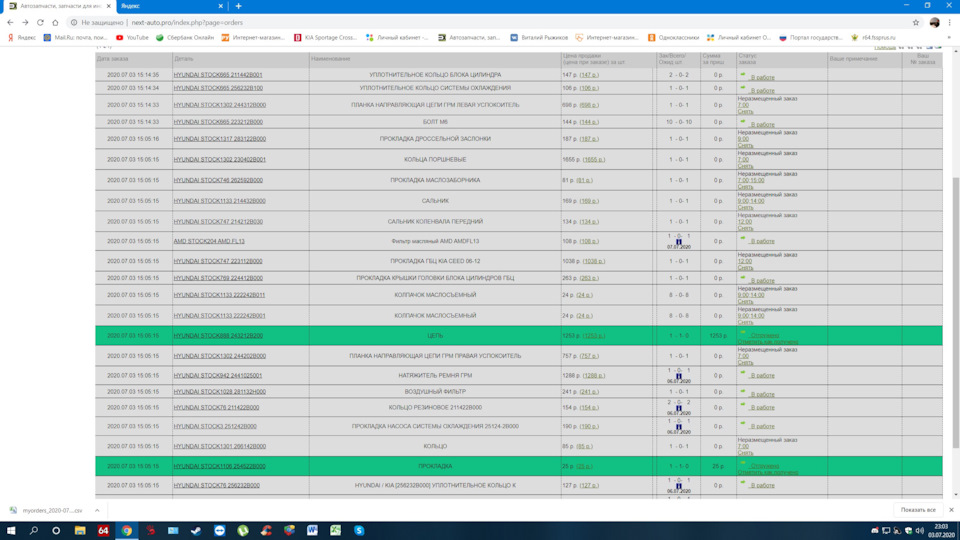Reload the orders page
Screen dimensions: 960x540
click(x=40, y=23)
